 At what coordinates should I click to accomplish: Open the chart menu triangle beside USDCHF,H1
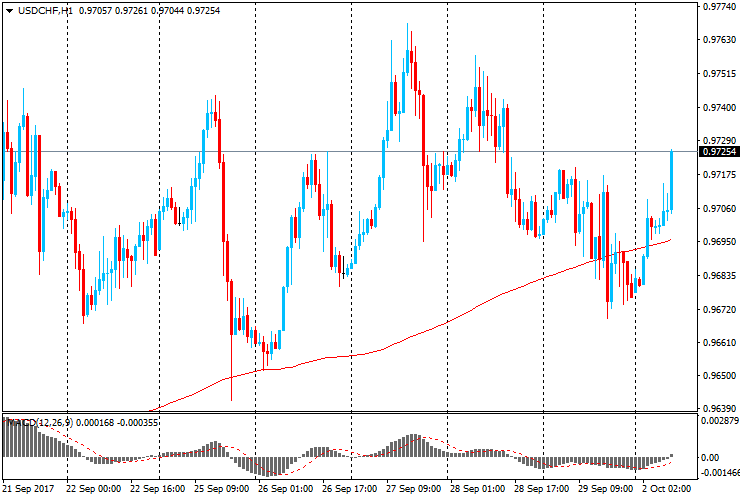click(x=9, y=11)
